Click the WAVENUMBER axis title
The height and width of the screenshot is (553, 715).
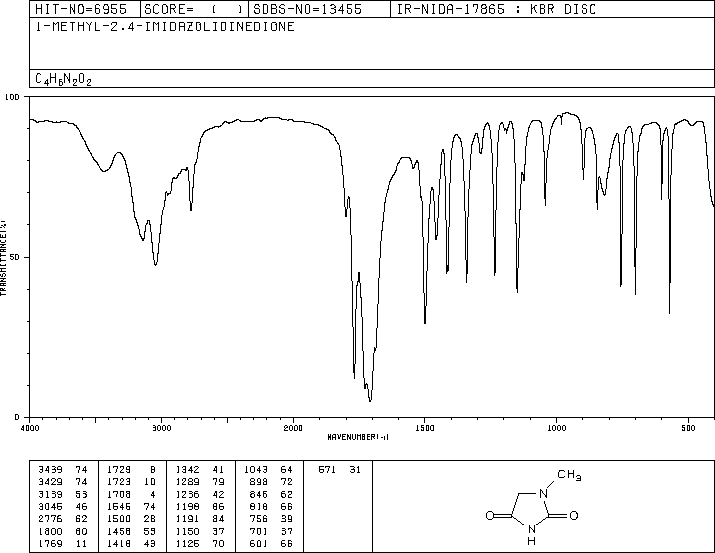358,437
